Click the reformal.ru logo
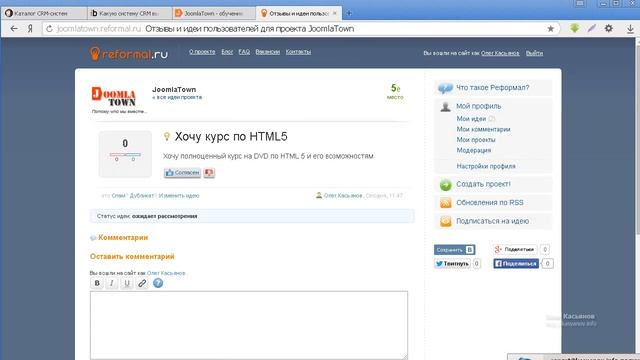This screenshot has height=360, width=640. pyautogui.click(x=129, y=53)
